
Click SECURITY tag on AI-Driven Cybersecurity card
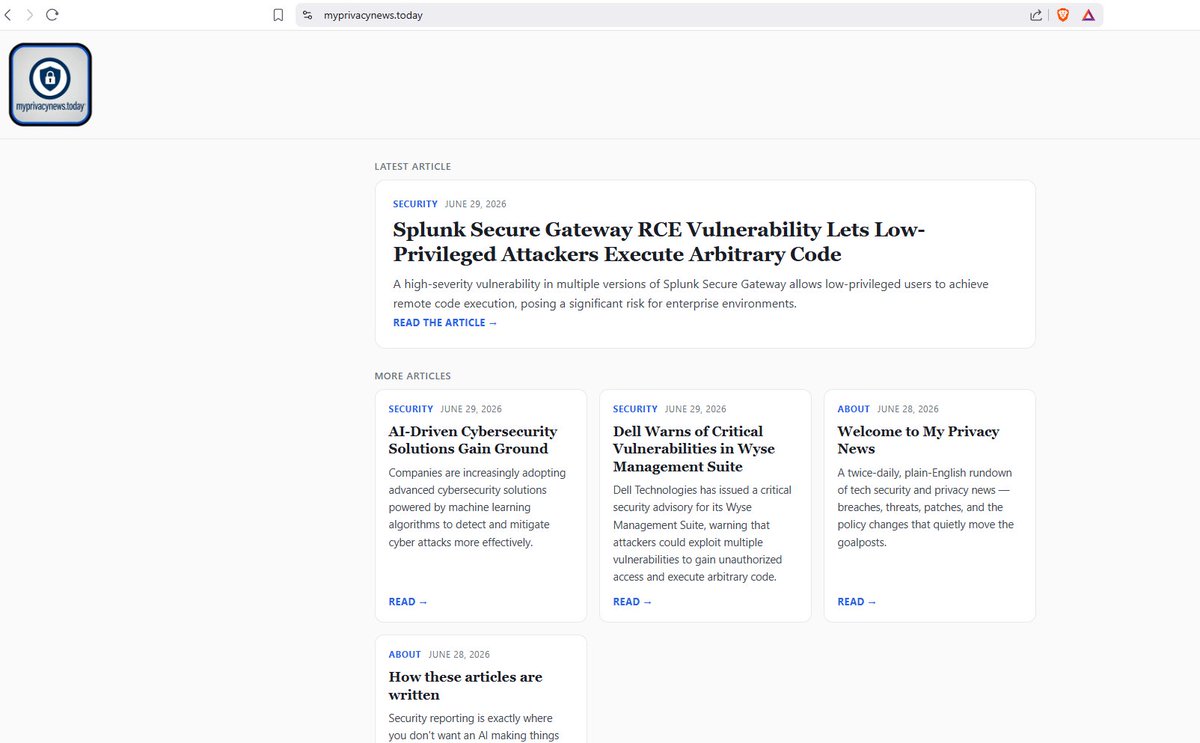[x=411, y=409]
